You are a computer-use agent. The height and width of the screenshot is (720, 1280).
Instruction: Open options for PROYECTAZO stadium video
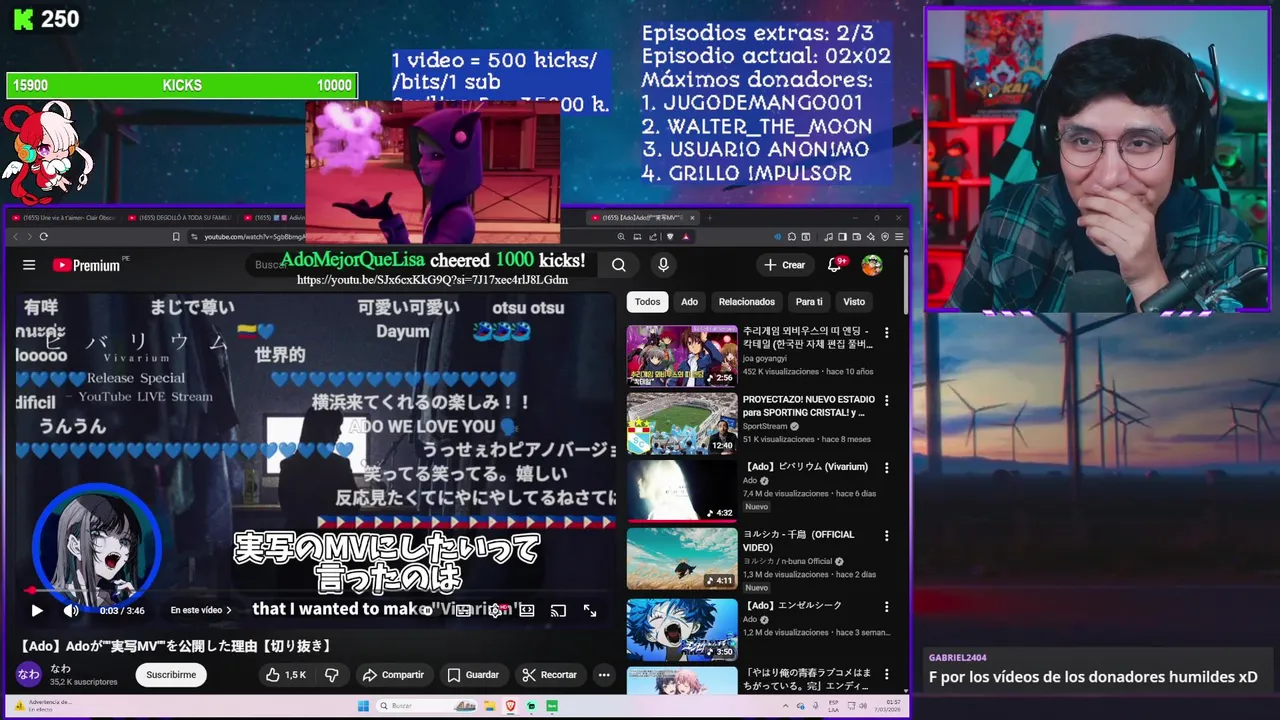886,401
